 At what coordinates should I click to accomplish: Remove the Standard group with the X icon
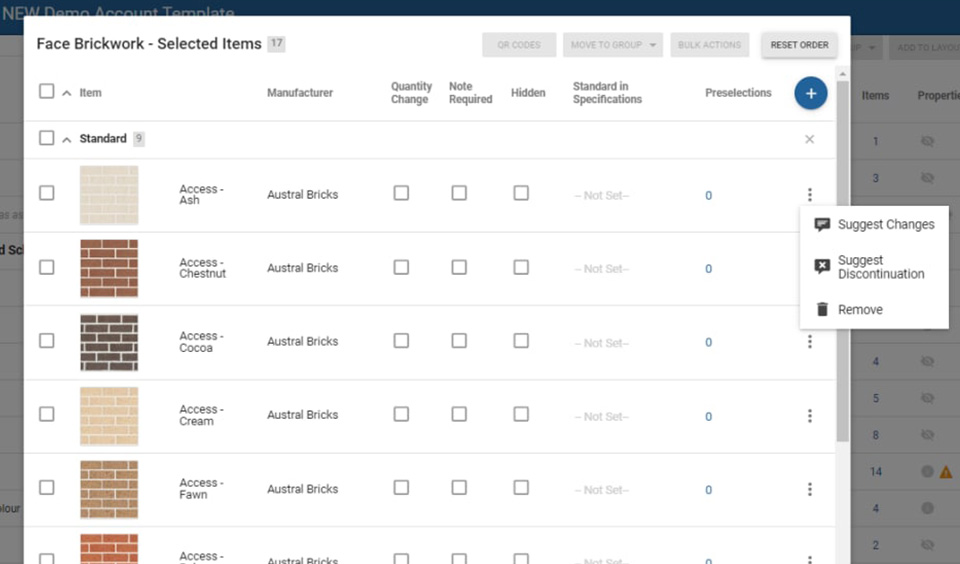pos(809,139)
